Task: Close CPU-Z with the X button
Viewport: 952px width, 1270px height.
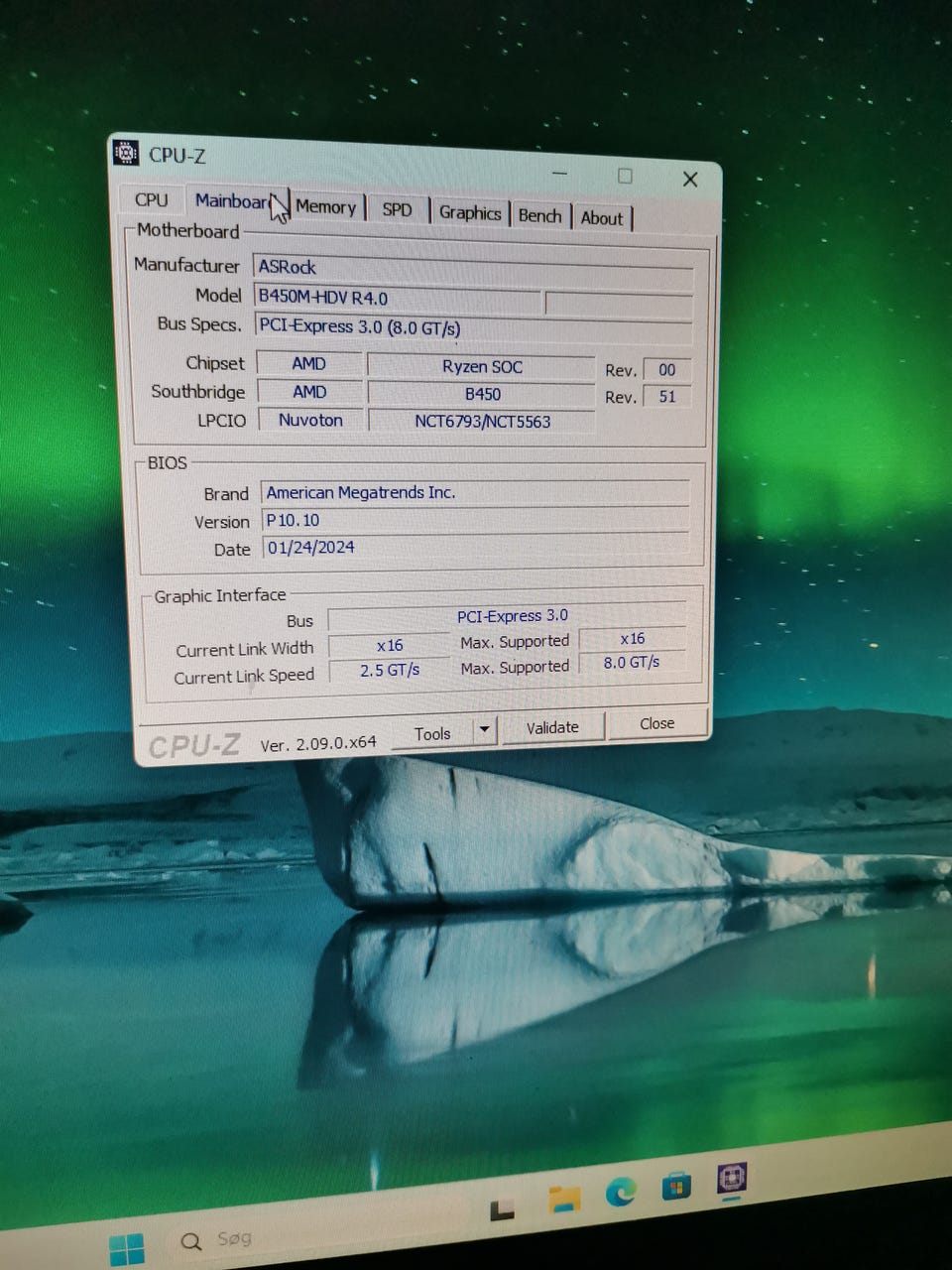Action: coord(690,179)
